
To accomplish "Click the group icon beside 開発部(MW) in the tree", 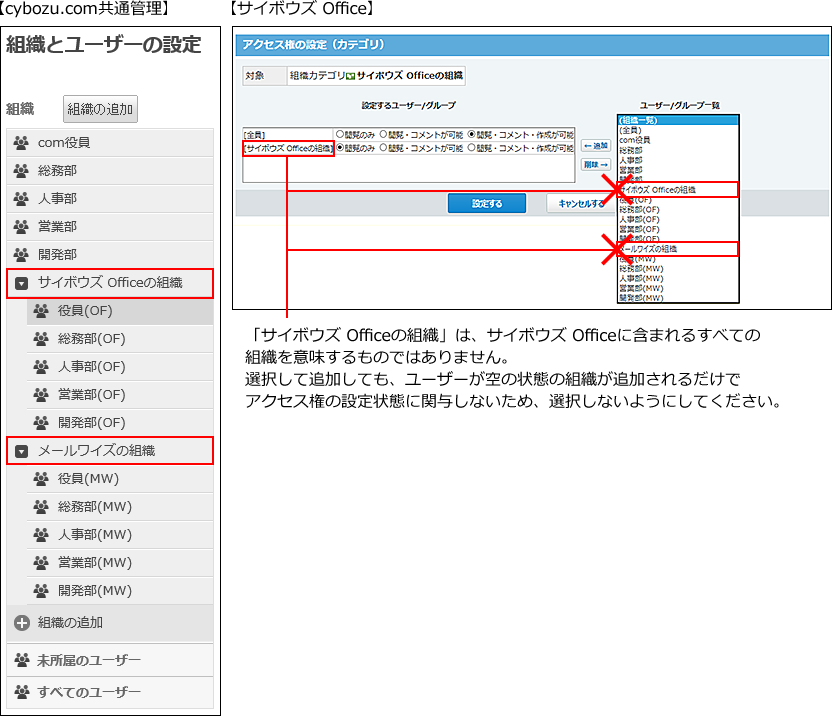I will [x=41, y=591].
